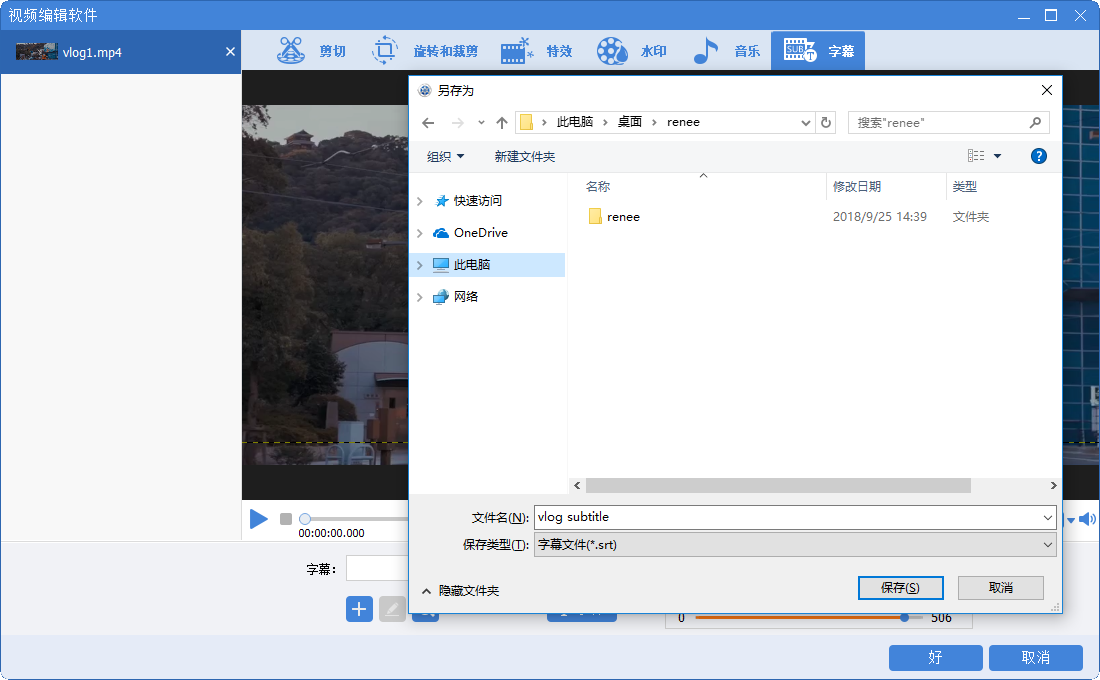The image size is (1100, 680).
Task: Expand the OneDrive tree node arrow
Action: point(420,233)
